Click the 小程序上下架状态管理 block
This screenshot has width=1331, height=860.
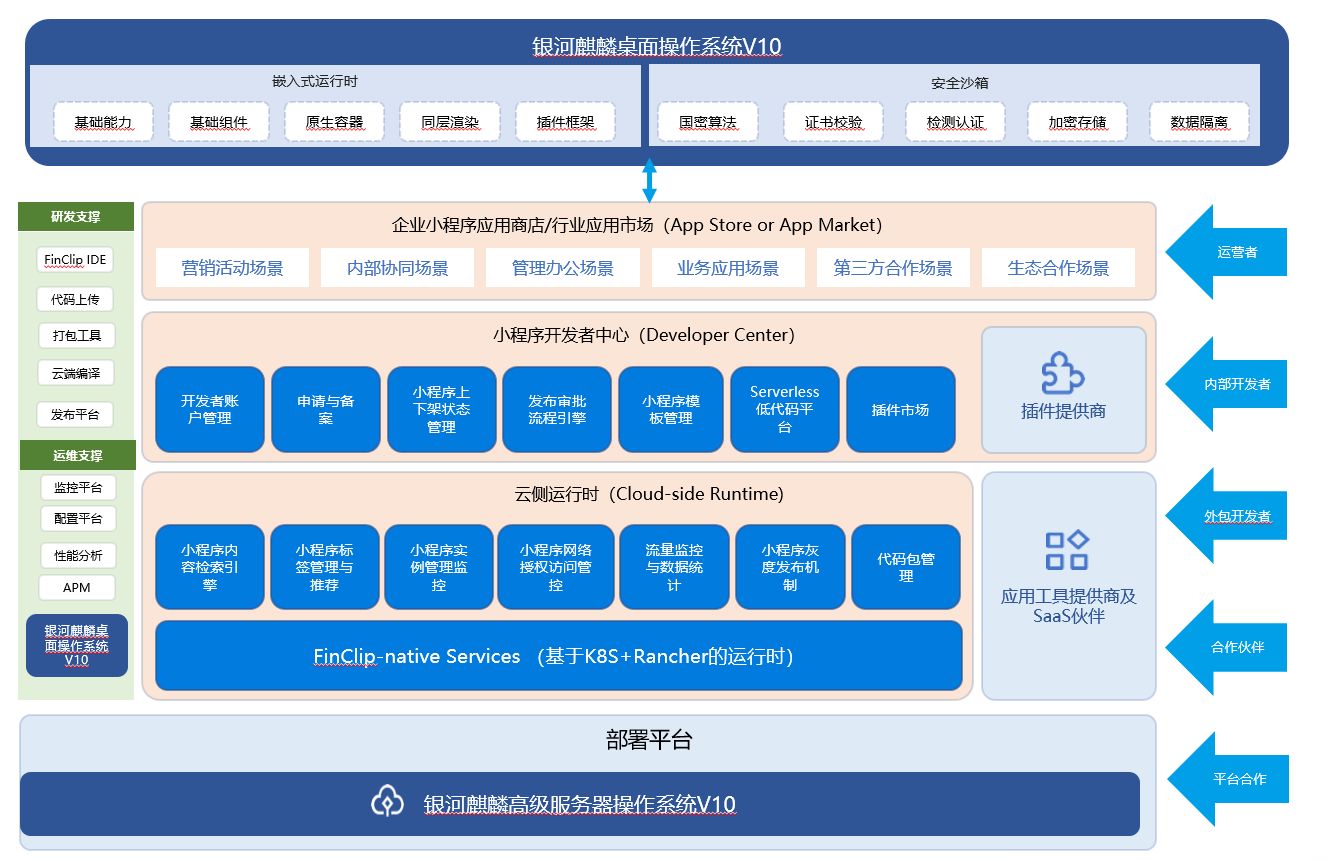pyautogui.click(x=442, y=410)
